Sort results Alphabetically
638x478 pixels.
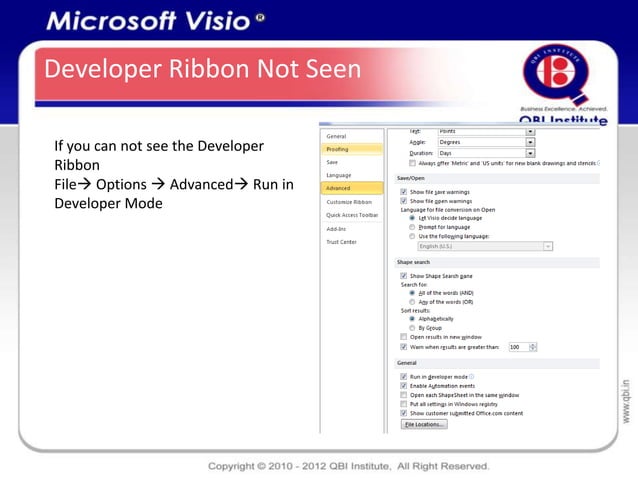412,319
